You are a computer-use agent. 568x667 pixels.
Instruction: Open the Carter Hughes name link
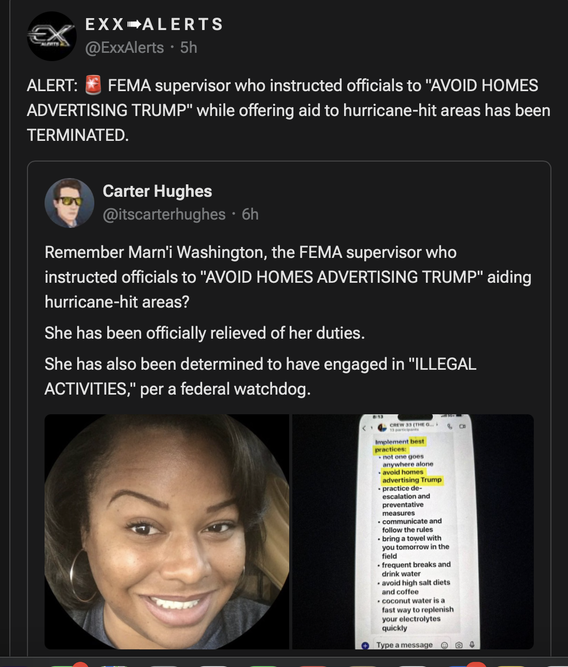(x=157, y=191)
